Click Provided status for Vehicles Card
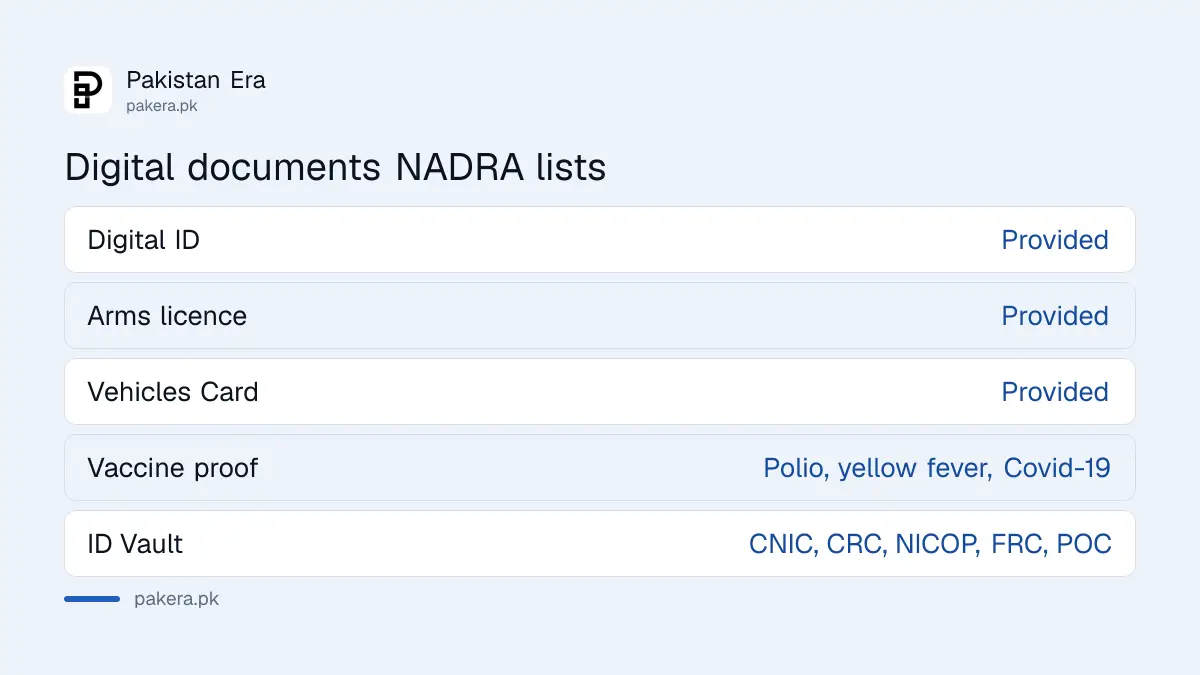The image size is (1200, 675). 1055,392
